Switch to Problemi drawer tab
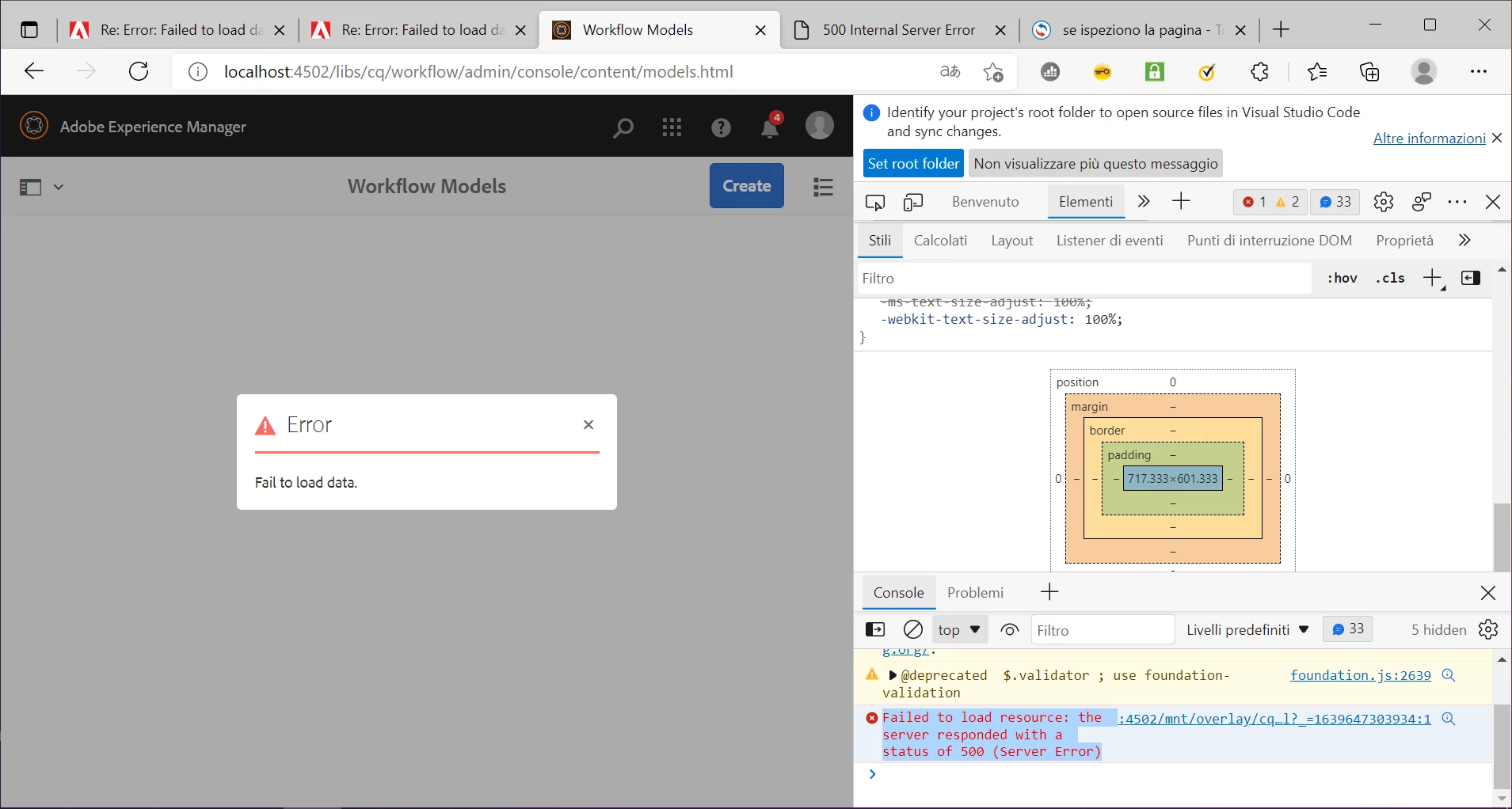Viewport: 1512px width, 809px height. (x=975, y=593)
